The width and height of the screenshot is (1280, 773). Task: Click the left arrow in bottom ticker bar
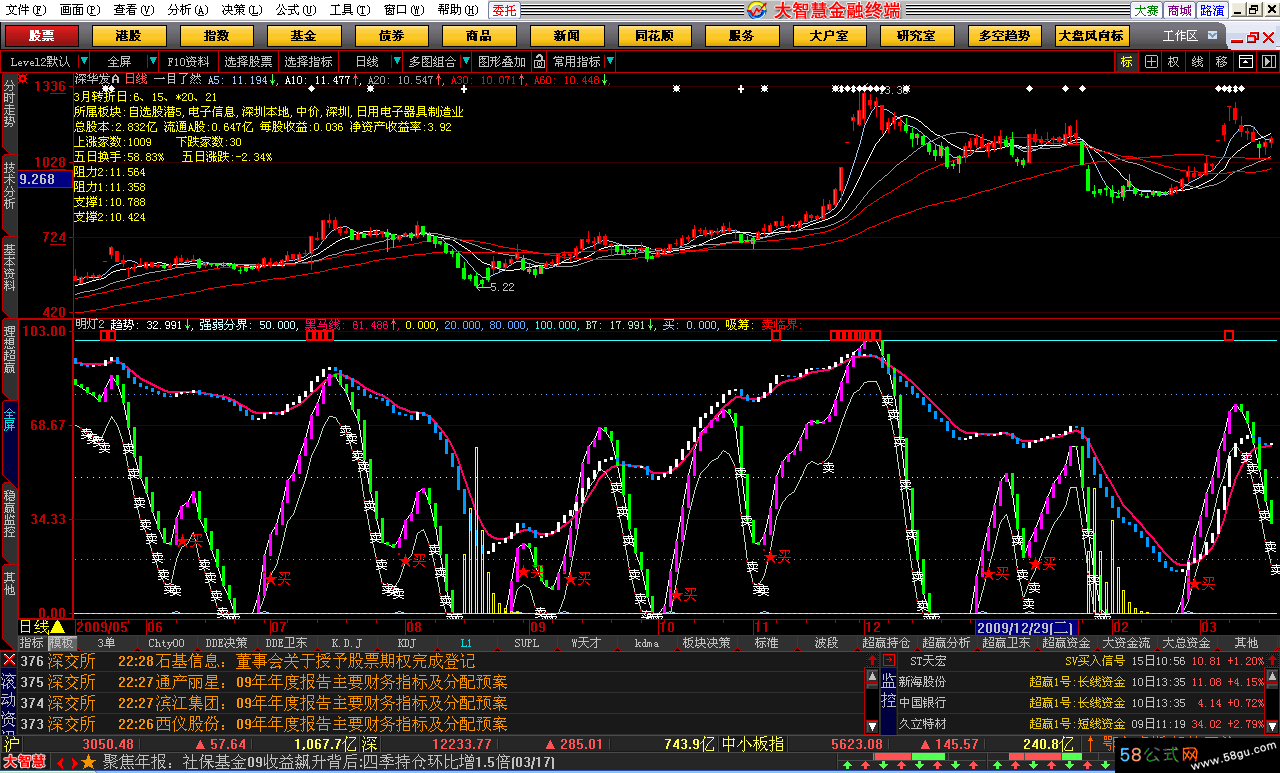60,763
